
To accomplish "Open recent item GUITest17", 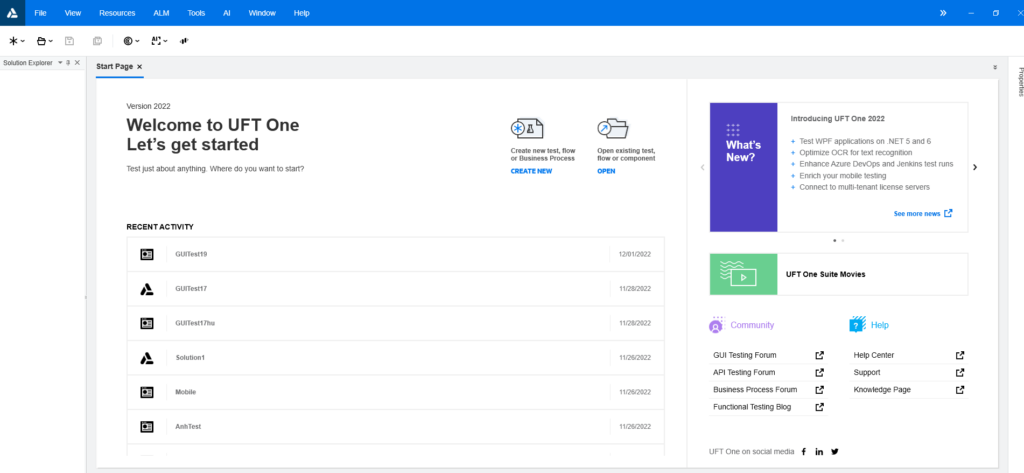I will click(396, 289).
